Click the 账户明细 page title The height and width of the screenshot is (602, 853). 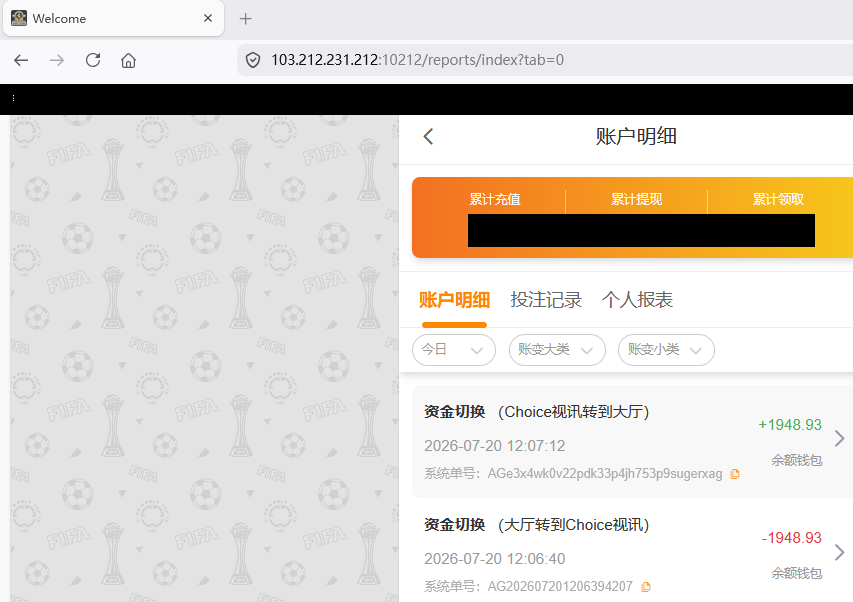point(636,136)
